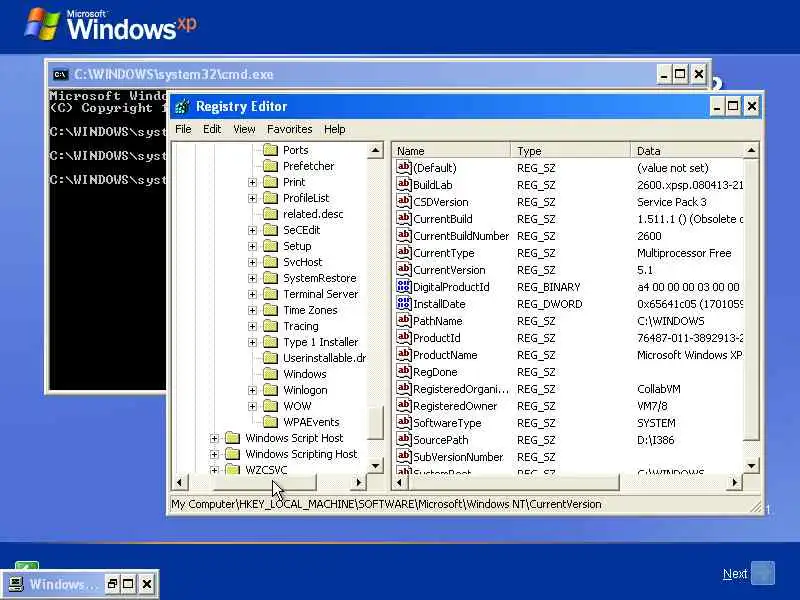Click the Prefetcher folder icon
The height and width of the screenshot is (600, 800).
point(270,166)
